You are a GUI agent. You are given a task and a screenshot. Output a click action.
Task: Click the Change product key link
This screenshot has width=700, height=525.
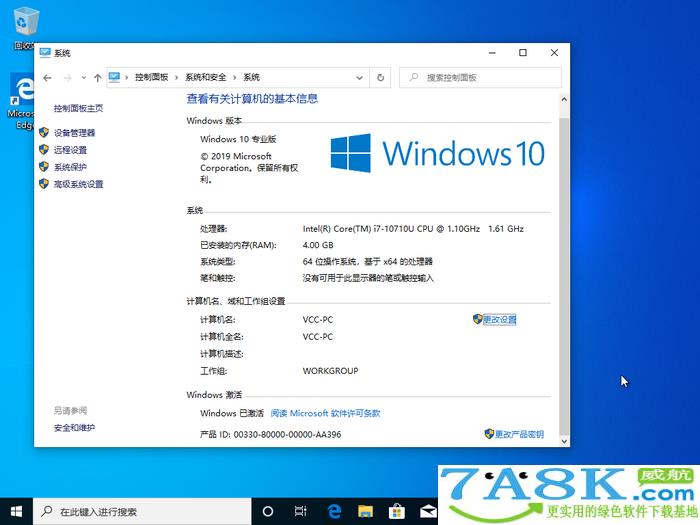point(519,434)
